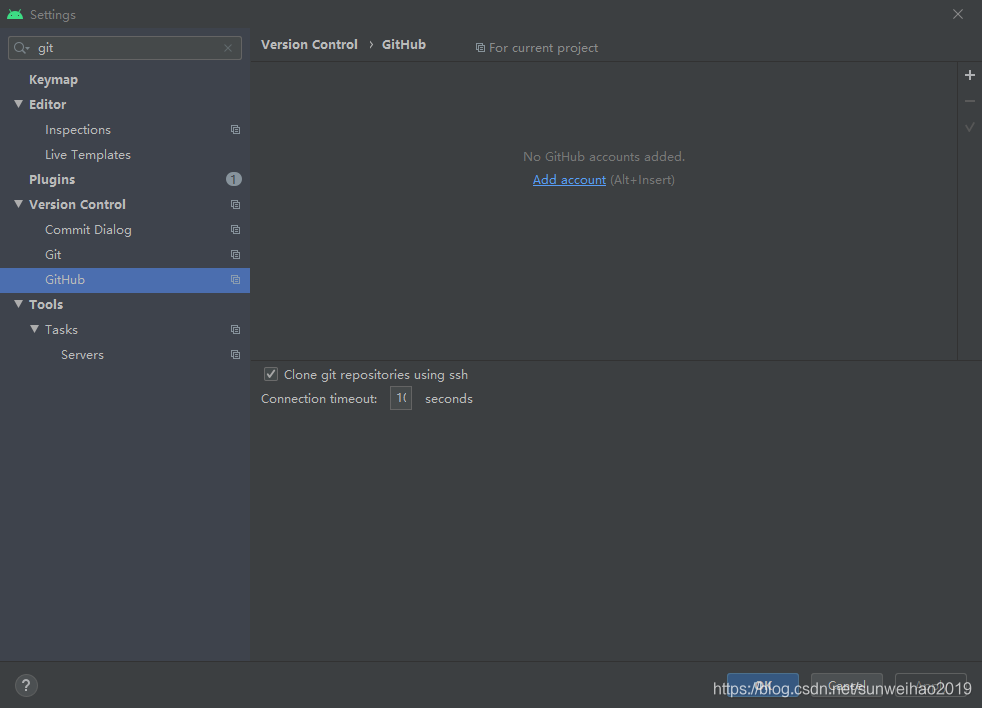
Task: Clear the git search text
Action: (228, 48)
